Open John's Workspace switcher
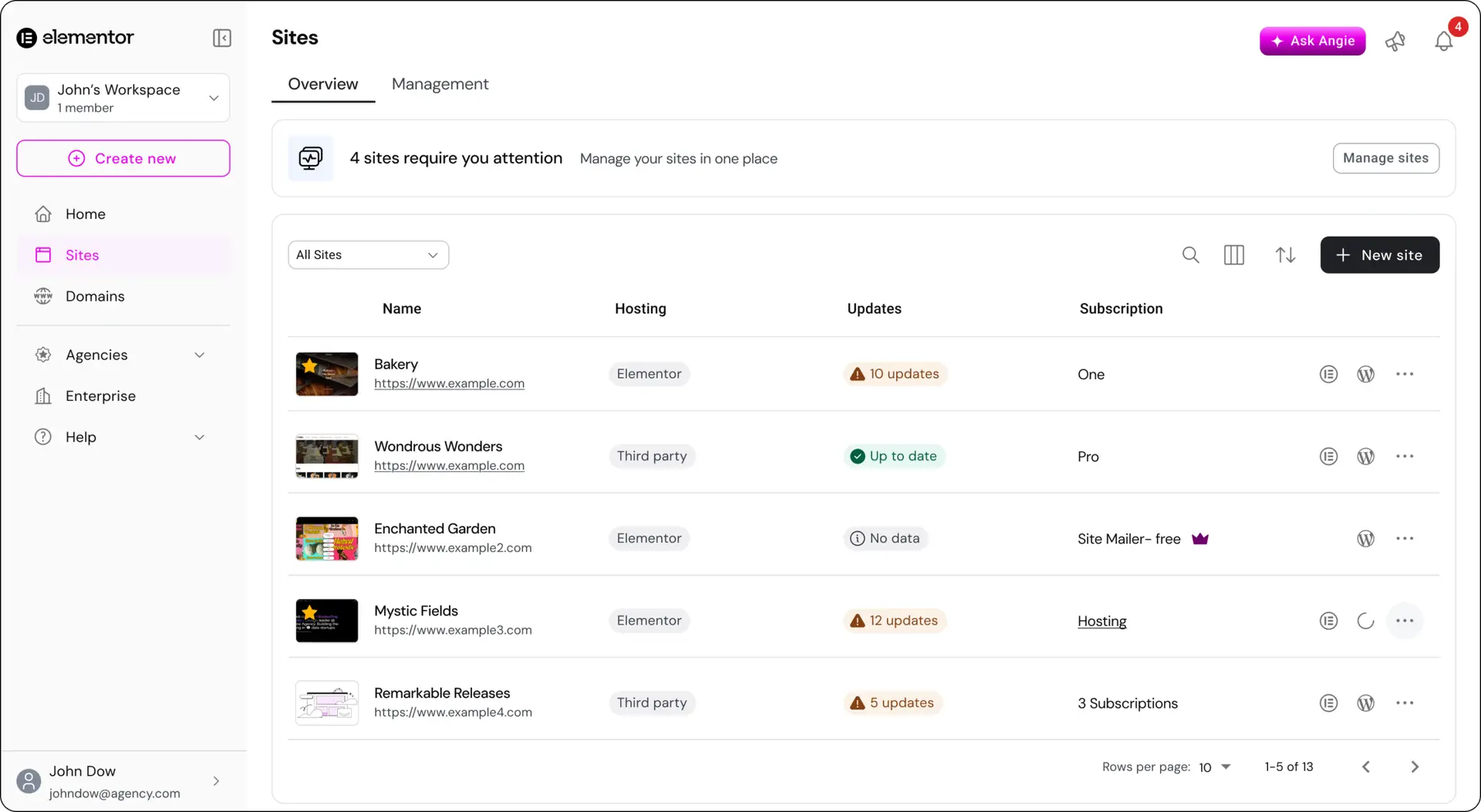This screenshot has width=1481, height=812. 123,98
